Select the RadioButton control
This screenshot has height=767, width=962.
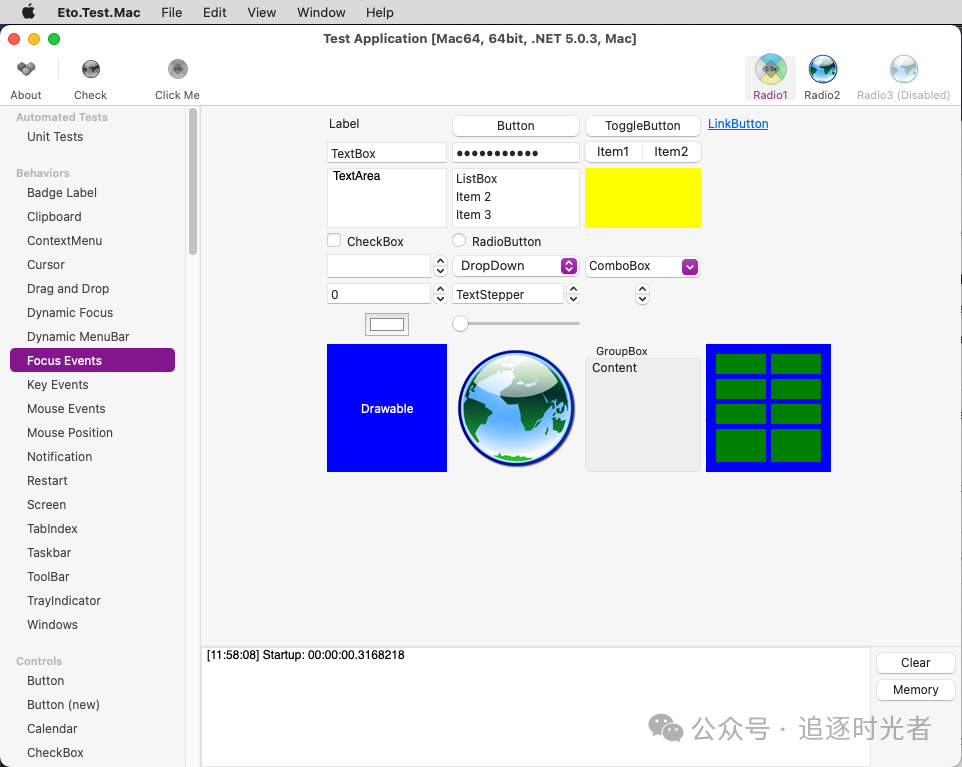click(459, 240)
